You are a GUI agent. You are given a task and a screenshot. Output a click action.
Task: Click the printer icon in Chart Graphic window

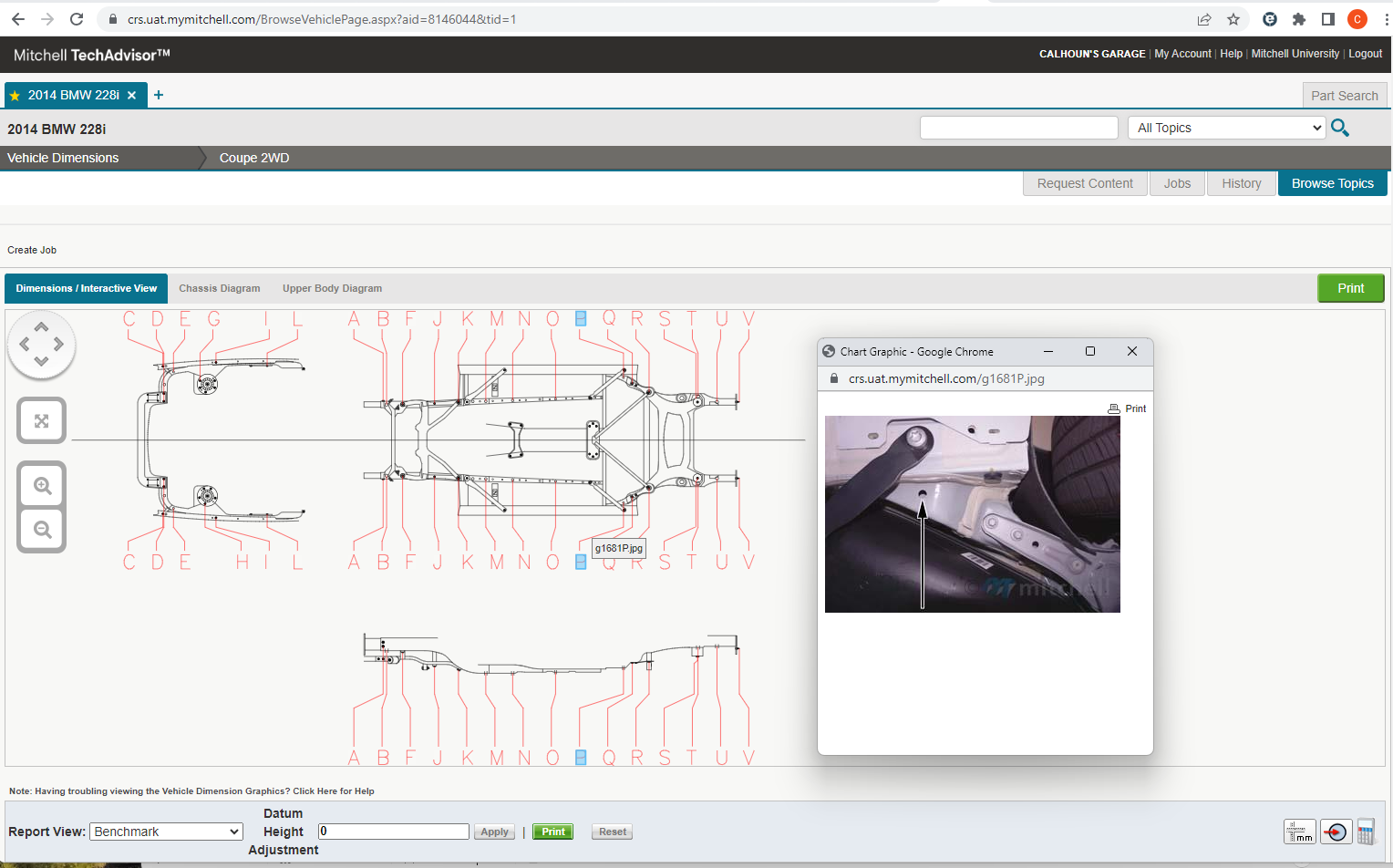pyautogui.click(x=1113, y=408)
